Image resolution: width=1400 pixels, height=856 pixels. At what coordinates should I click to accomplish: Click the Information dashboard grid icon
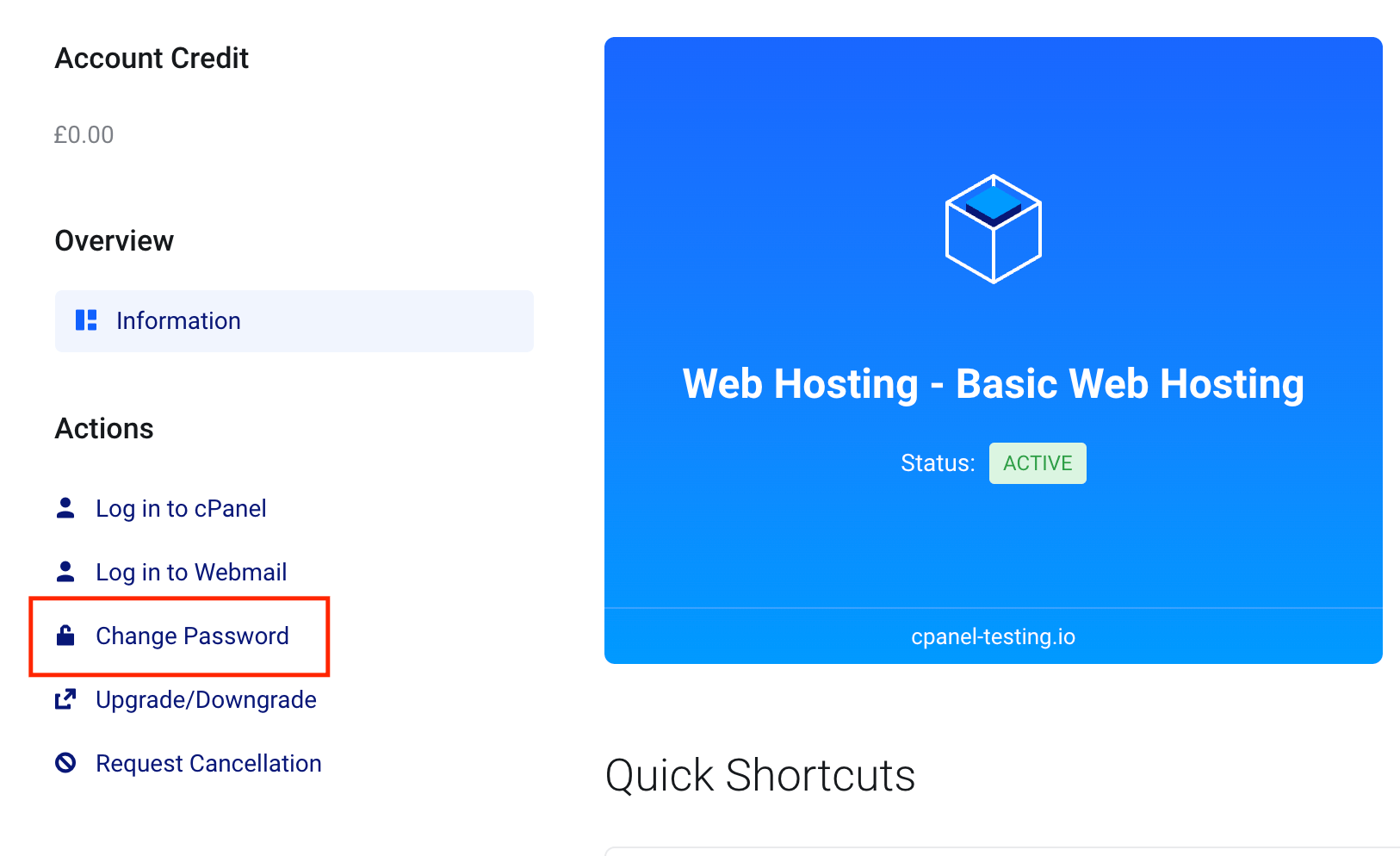click(86, 320)
